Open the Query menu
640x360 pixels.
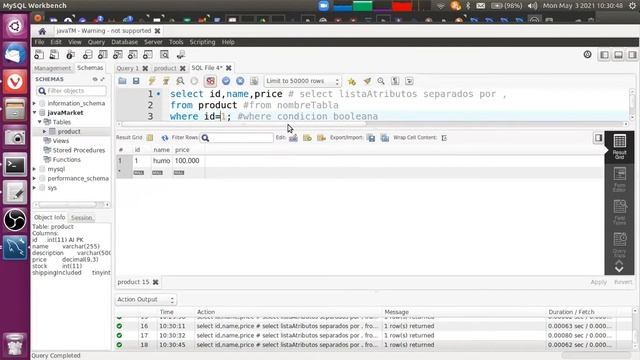96,42
